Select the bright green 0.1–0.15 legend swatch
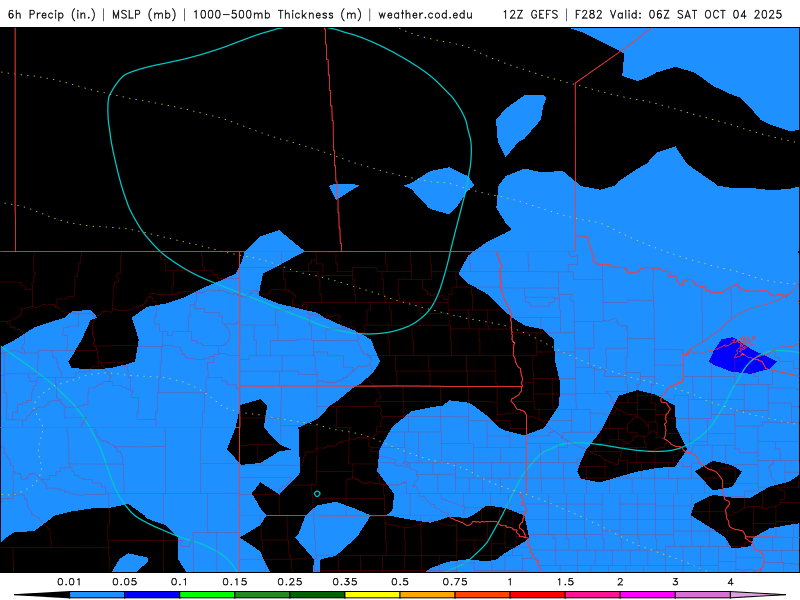This screenshot has height=600, width=800. coord(207,595)
